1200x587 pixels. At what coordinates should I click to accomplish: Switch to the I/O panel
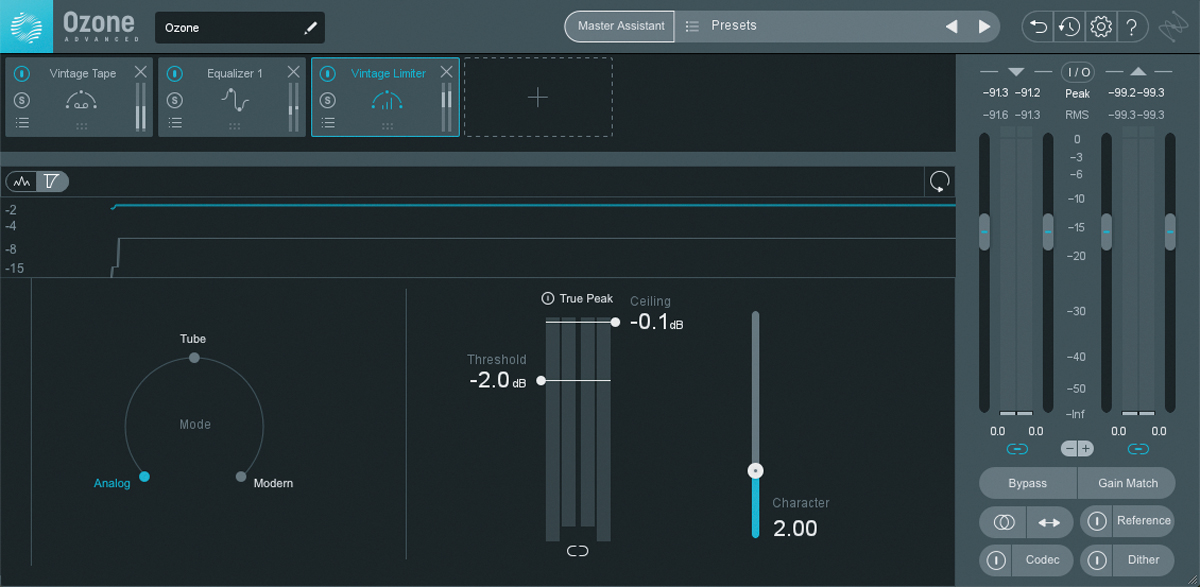coord(1079,71)
